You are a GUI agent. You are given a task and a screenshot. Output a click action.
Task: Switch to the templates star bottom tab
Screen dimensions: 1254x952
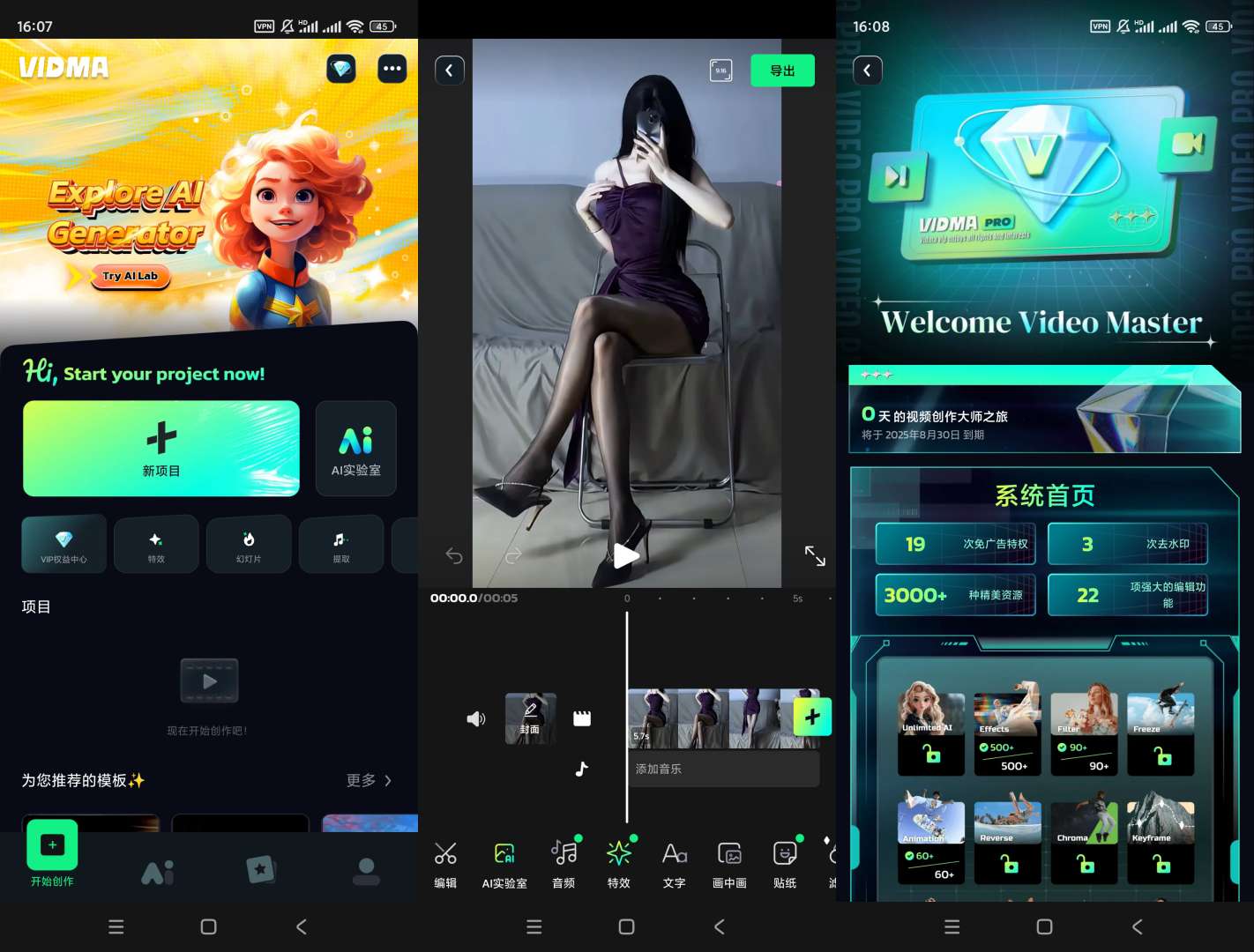coord(261,870)
